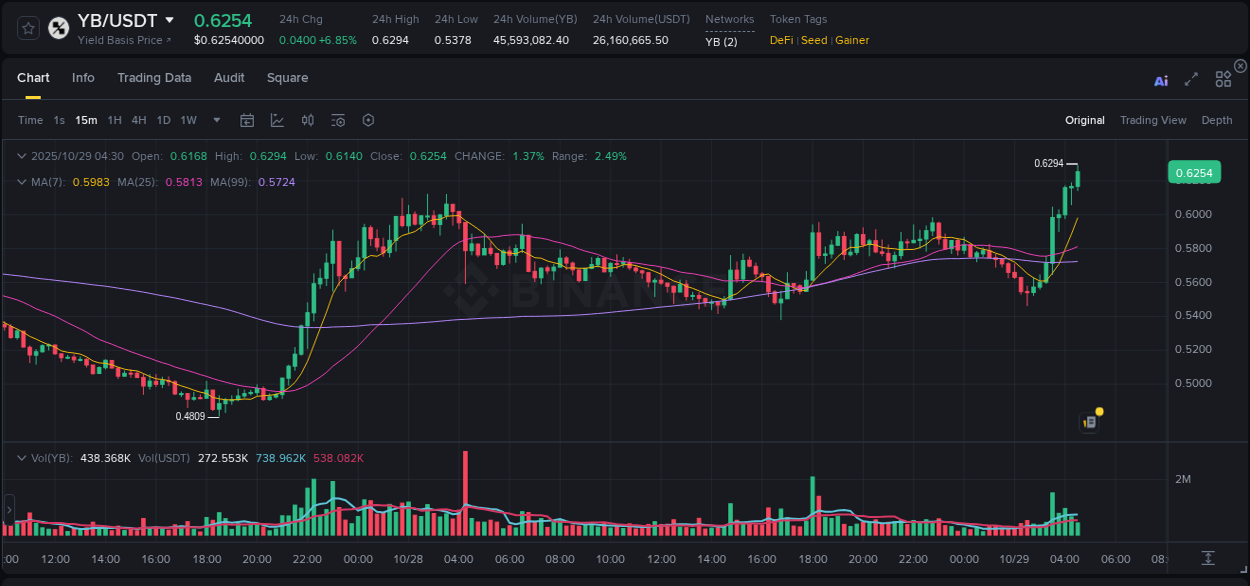Switch to the Trading Data tab
This screenshot has height=586, width=1250.
(x=154, y=78)
